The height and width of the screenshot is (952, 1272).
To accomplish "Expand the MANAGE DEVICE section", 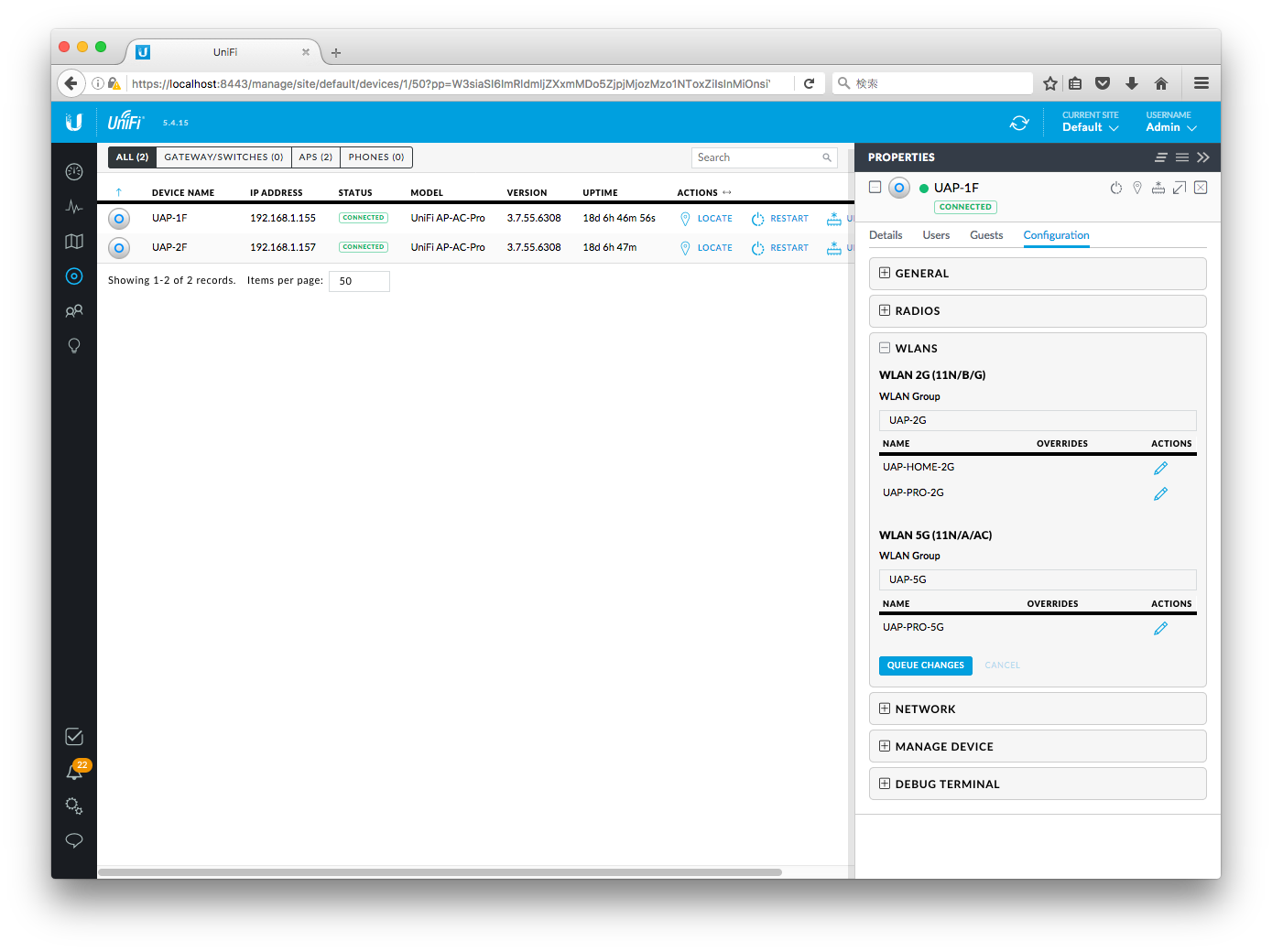I will [x=1038, y=747].
